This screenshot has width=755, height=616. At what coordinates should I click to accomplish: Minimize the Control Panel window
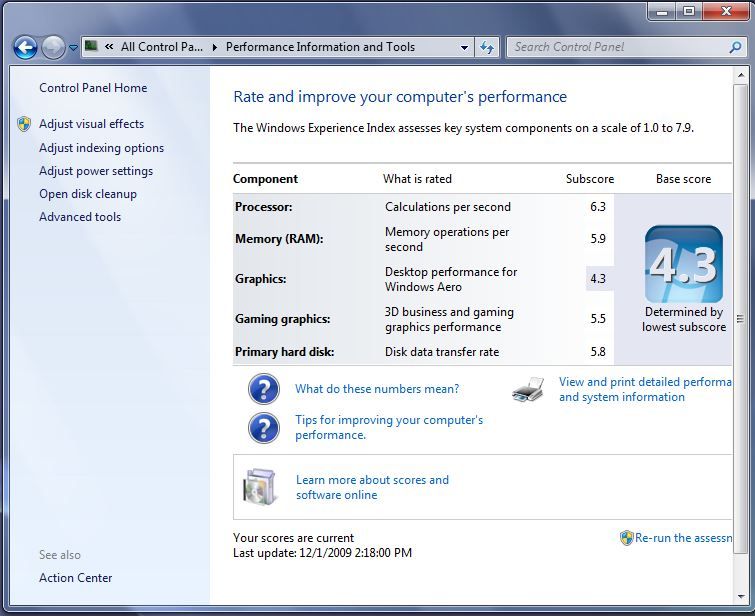tap(662, 11)
